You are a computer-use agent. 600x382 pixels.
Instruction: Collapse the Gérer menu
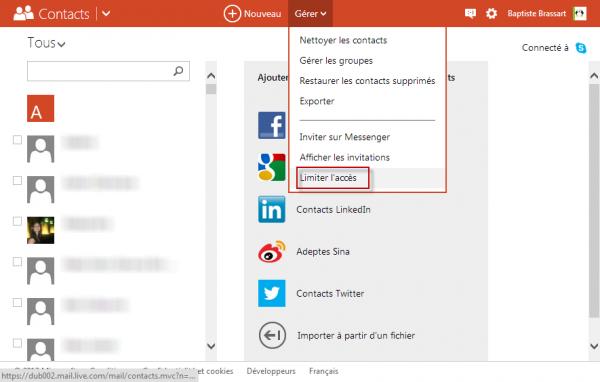310,14
